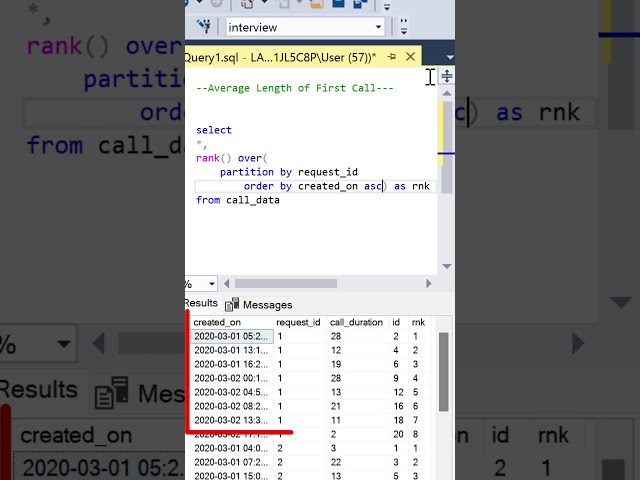Select the cell 2020-03-02 04:5...

(232, 392)
